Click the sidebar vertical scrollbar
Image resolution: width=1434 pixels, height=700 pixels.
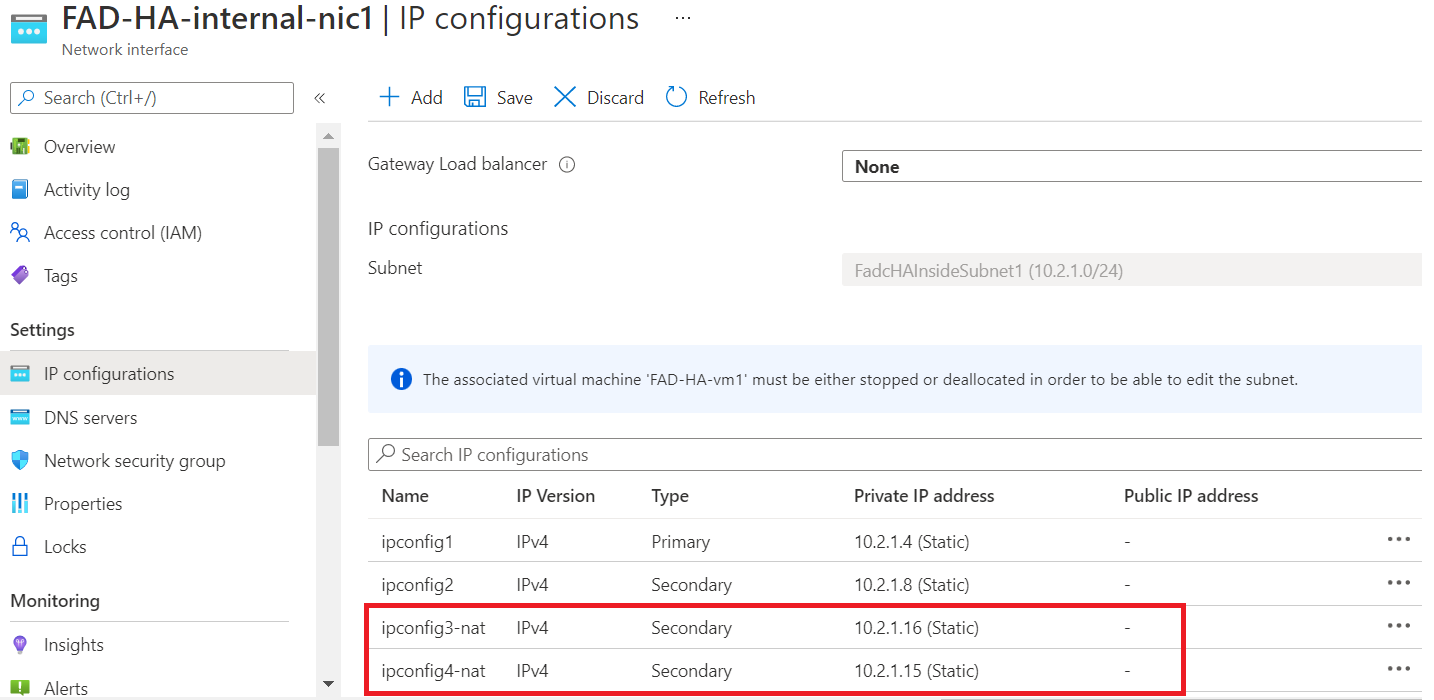(x=328, y=300)
